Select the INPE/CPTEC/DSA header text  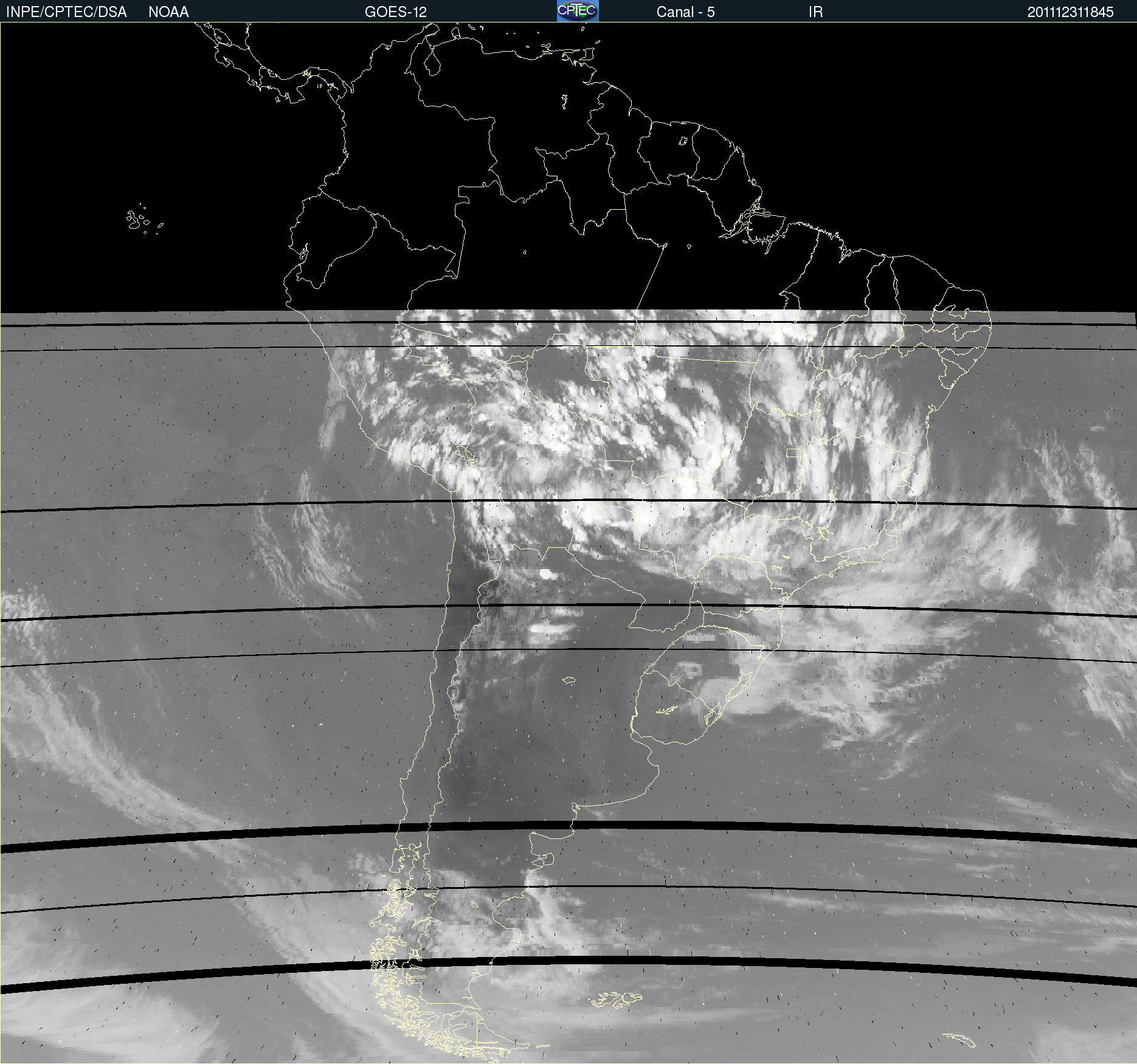pos(66,12)
